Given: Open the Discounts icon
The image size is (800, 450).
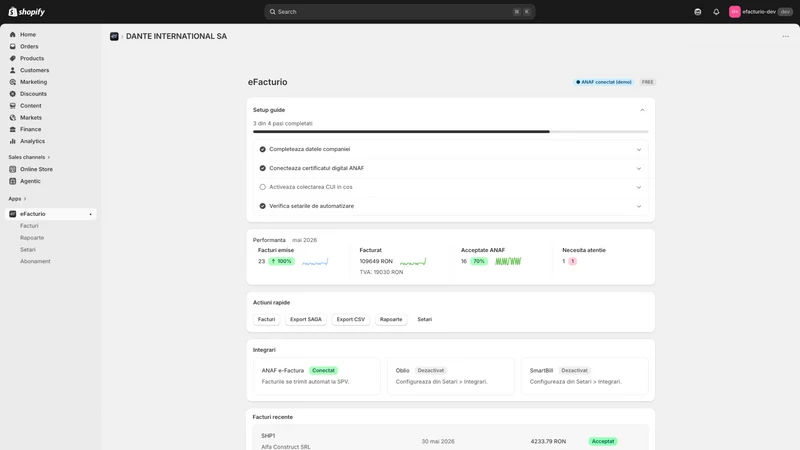Looking at the screenshot, I should (13, 94).
